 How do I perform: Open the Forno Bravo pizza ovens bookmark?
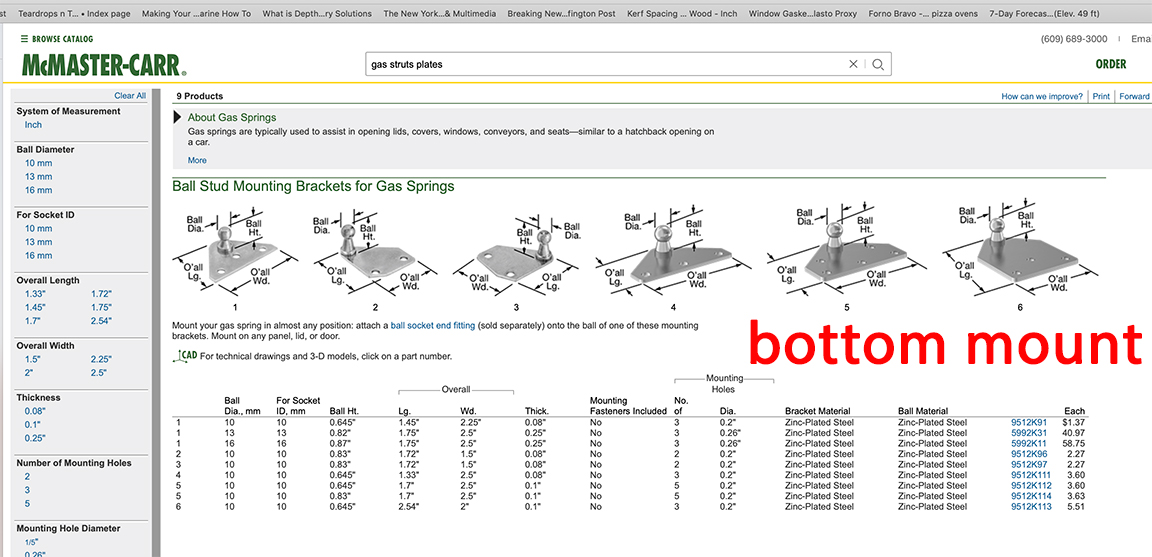[x=923, y=13]
